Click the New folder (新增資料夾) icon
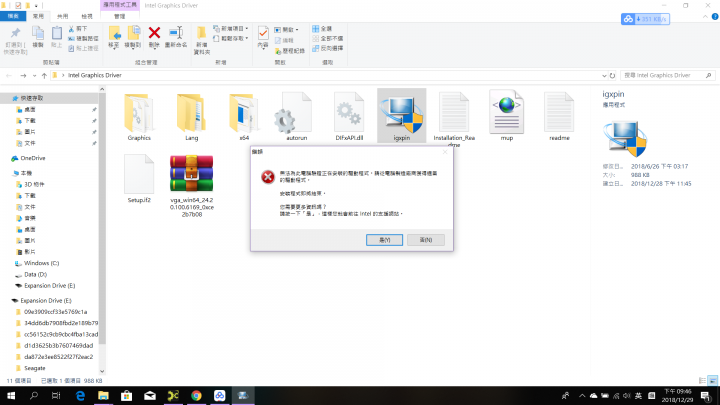This screenshot has width=720, height=405. 202,33
